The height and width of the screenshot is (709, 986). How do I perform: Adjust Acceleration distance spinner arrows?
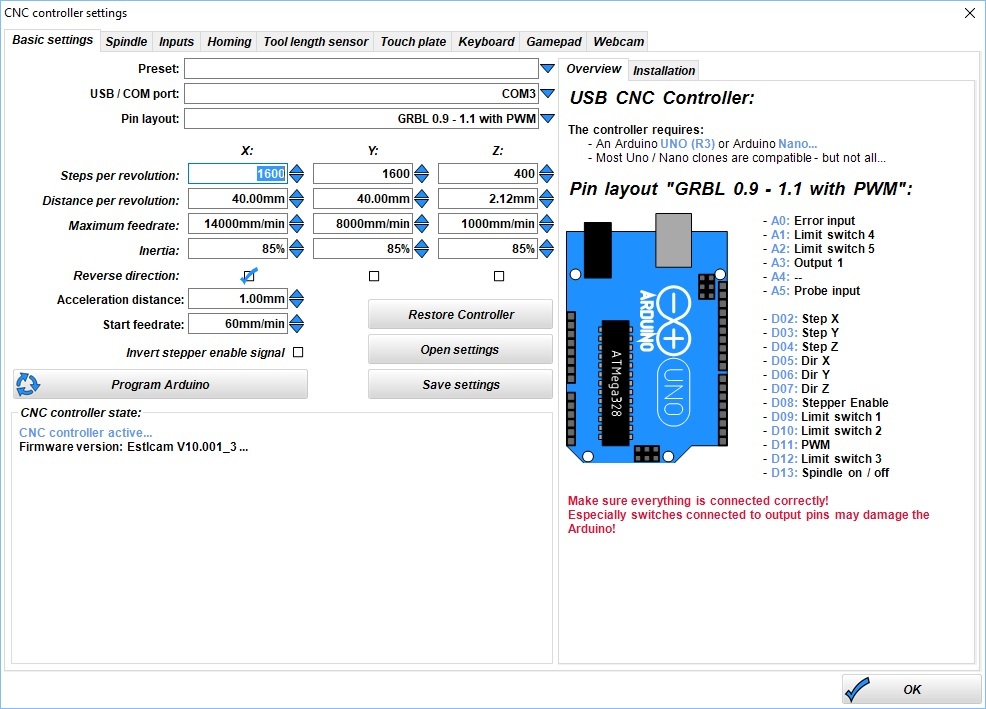click(297, 299)
